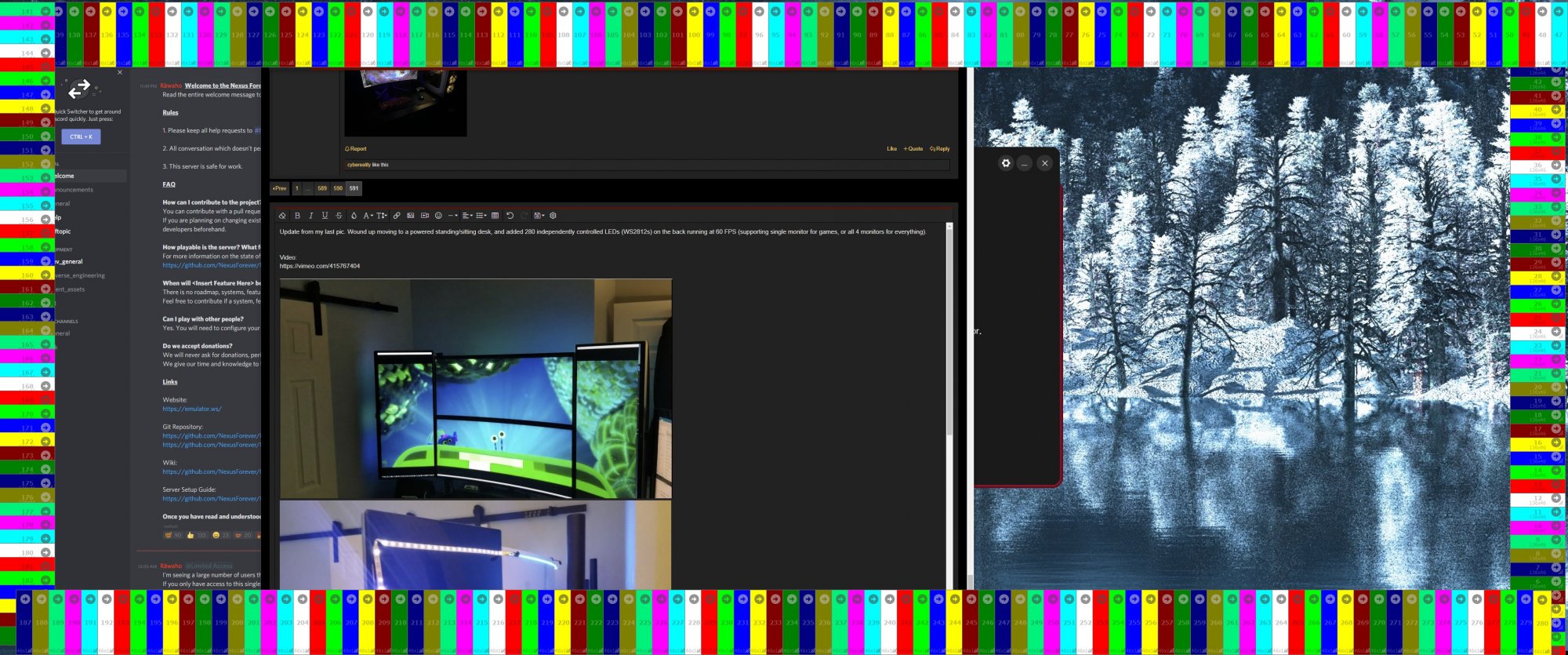Toggle underline formatting in the editor
The height and width of the screenshot is (655, 1568).
pyautogui.click(x=325, y=216)
